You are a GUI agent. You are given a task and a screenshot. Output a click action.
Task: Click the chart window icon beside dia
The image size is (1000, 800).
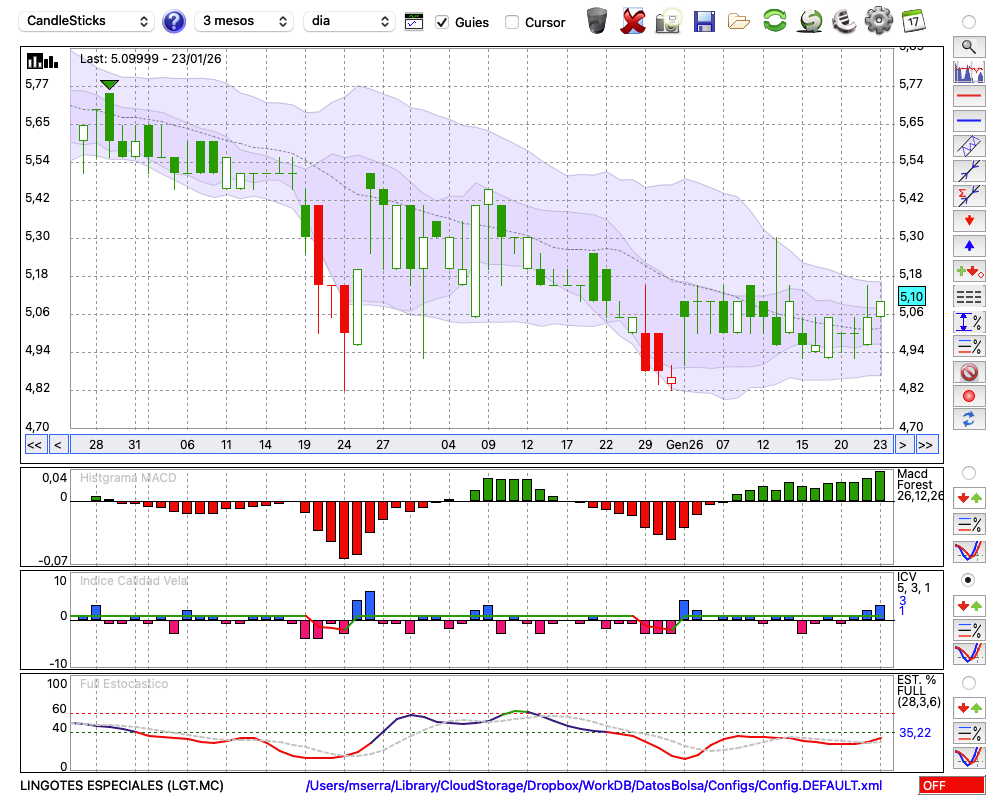414,22
